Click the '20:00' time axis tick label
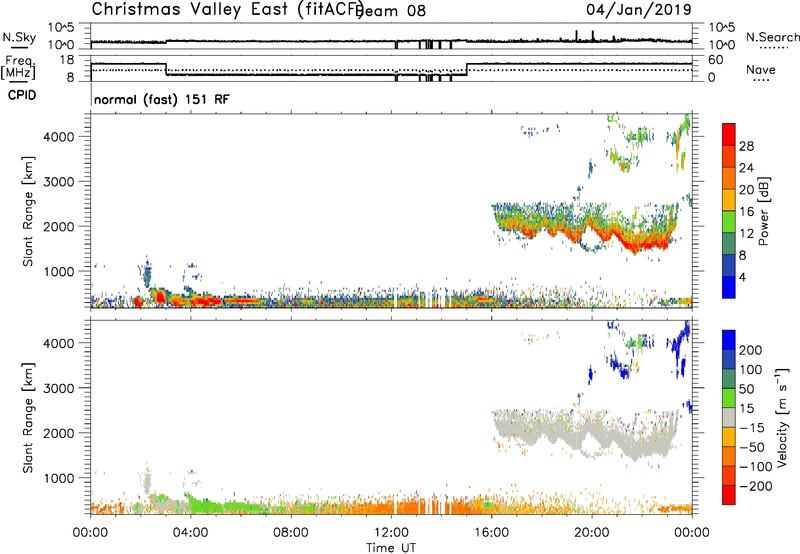Screen dimensions: 800x554 point(592,533)
